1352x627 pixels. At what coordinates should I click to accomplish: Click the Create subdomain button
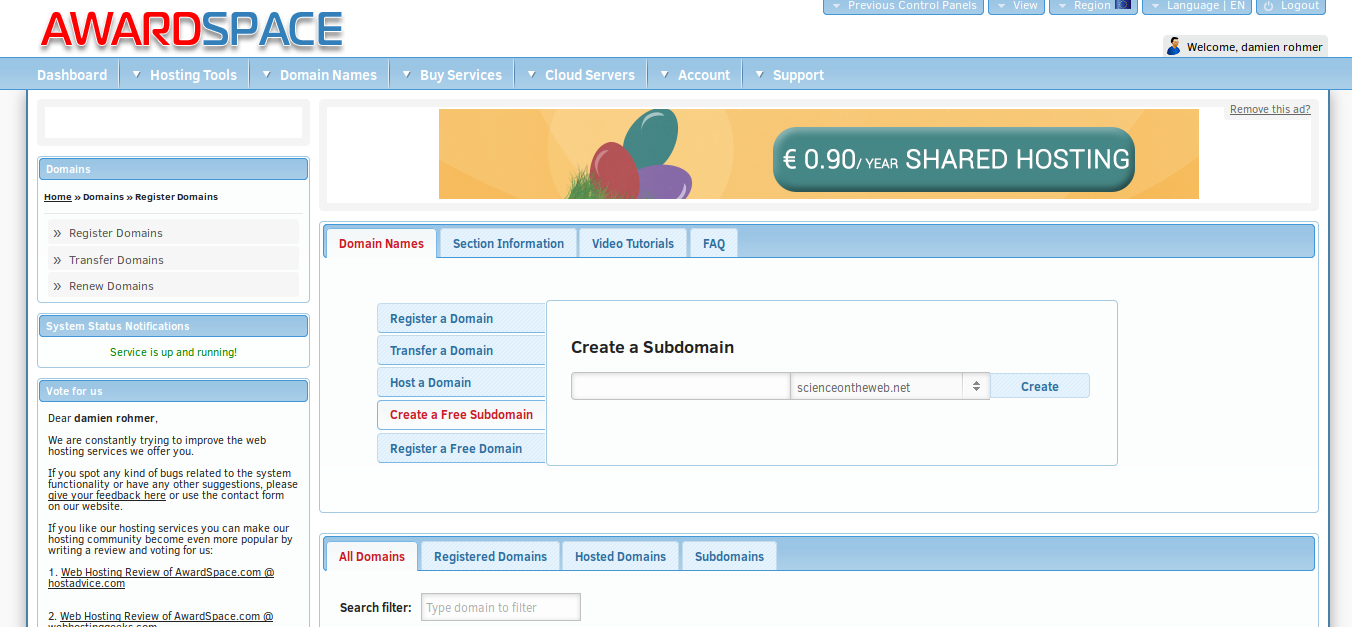point(1040,387)
